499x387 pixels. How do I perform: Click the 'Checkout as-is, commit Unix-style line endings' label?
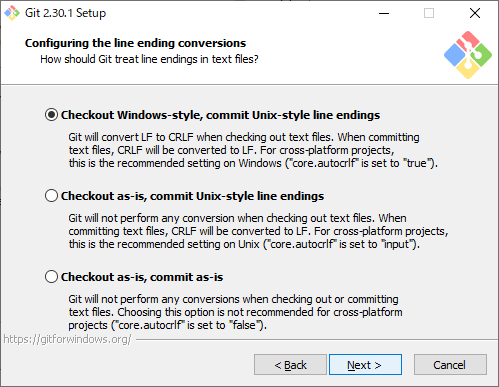coord(192,196)
